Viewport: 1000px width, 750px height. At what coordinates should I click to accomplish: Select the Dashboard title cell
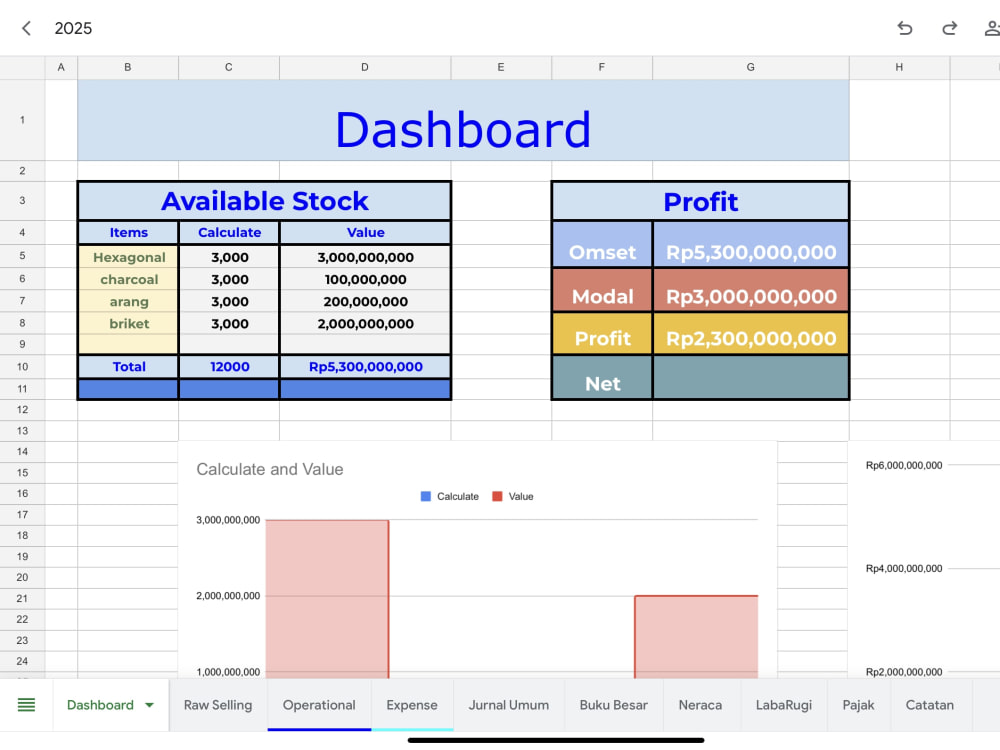463,120
